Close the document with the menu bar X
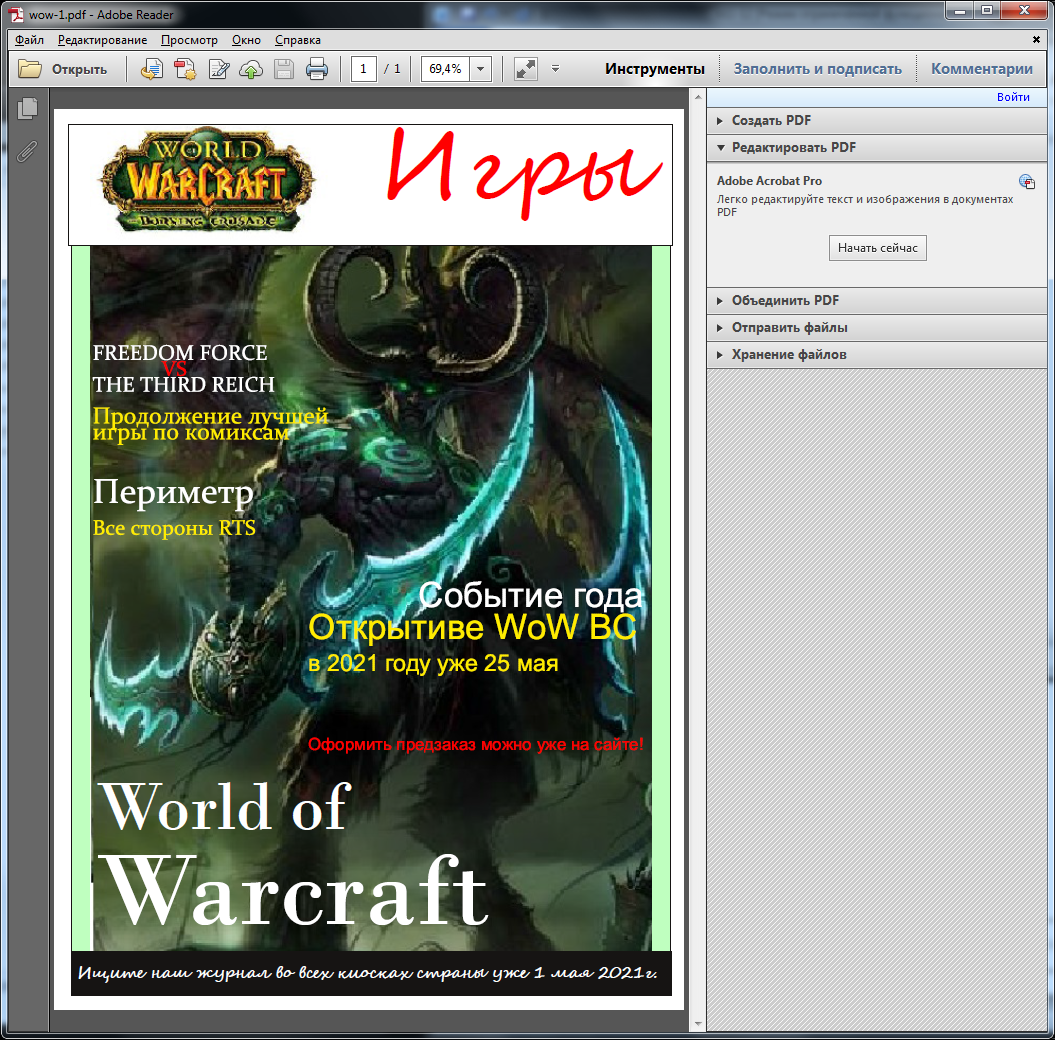This screenshot has height=1040, width=1055. pos(1036,40)
